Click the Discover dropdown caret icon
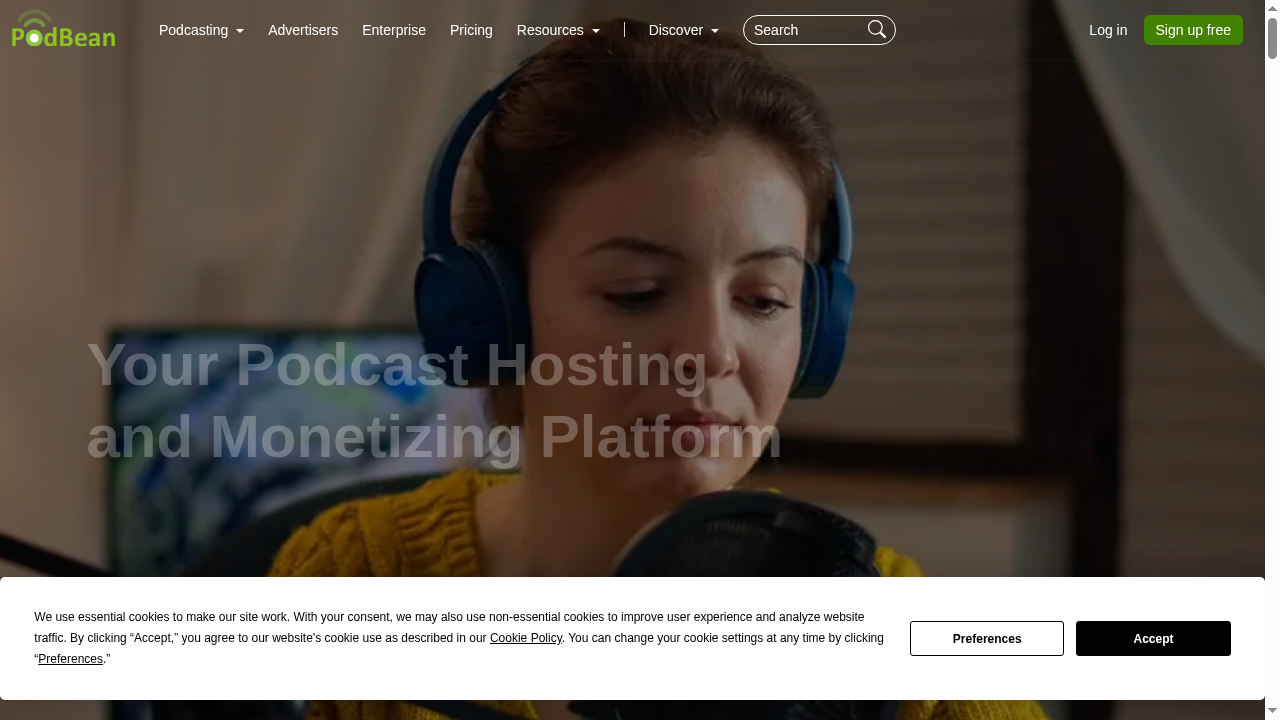The width and height of the screenshot is (1280, 720). [714, 31]
